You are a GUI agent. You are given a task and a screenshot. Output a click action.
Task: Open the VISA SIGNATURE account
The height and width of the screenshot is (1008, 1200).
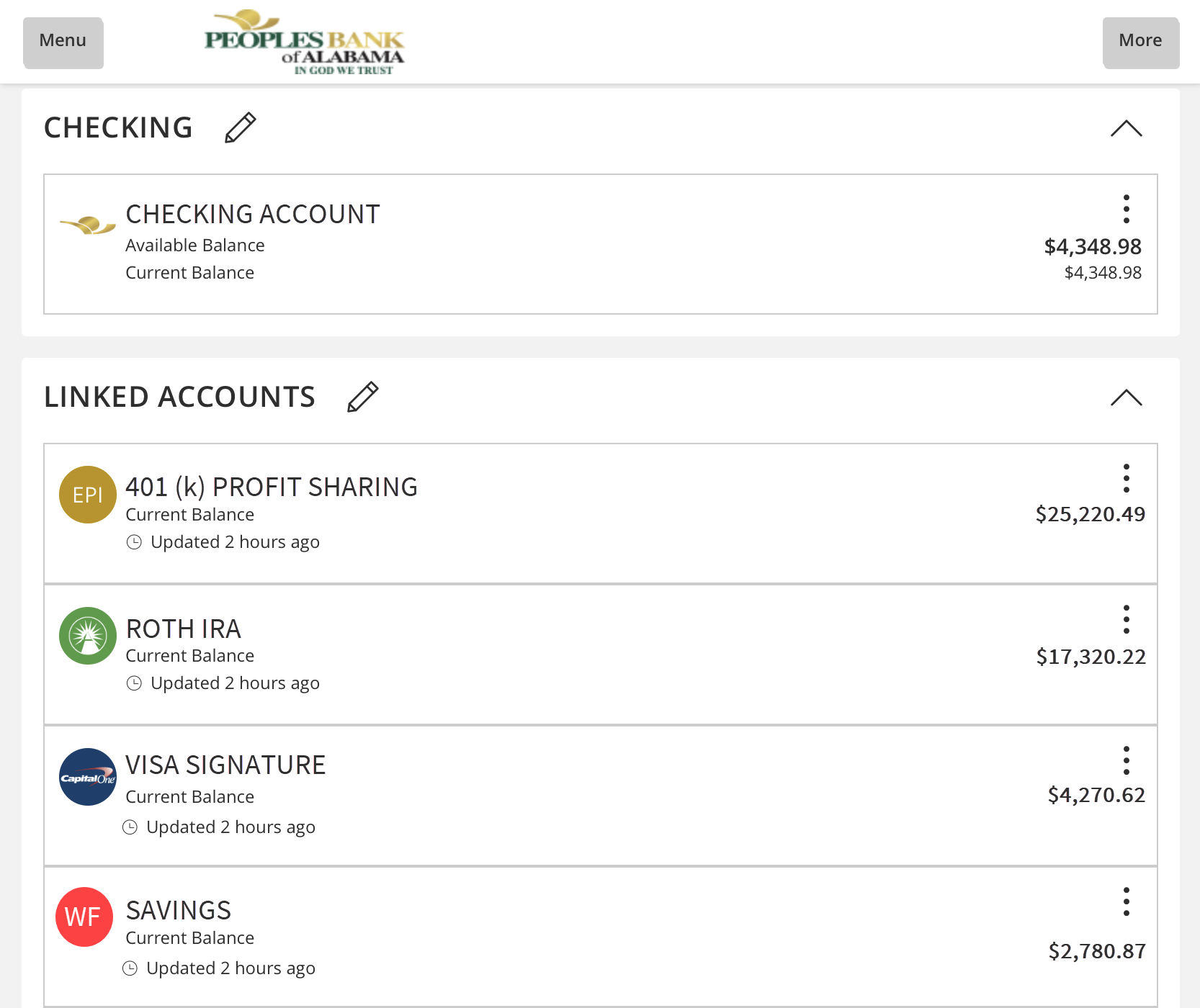click(x=225, y=765)
